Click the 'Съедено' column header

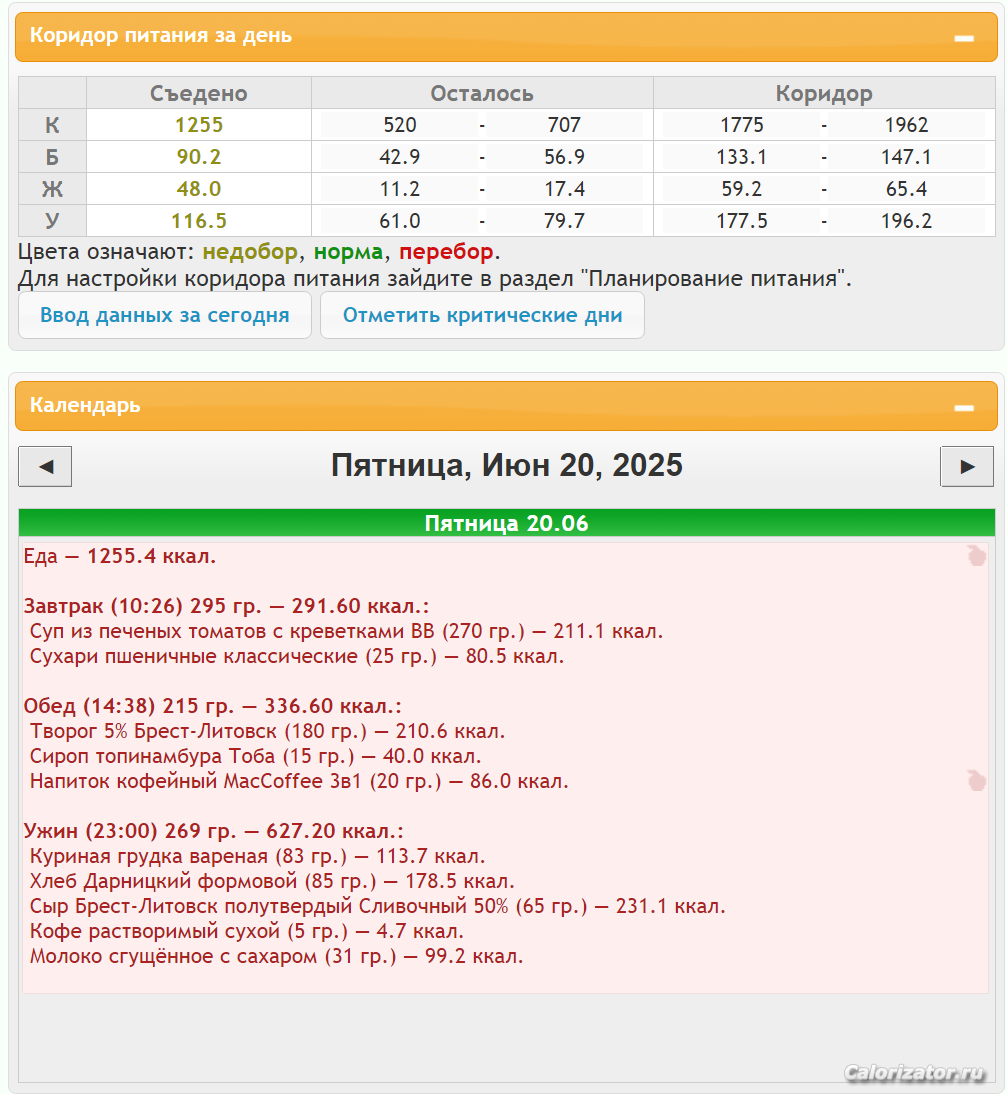coord(199,94)
